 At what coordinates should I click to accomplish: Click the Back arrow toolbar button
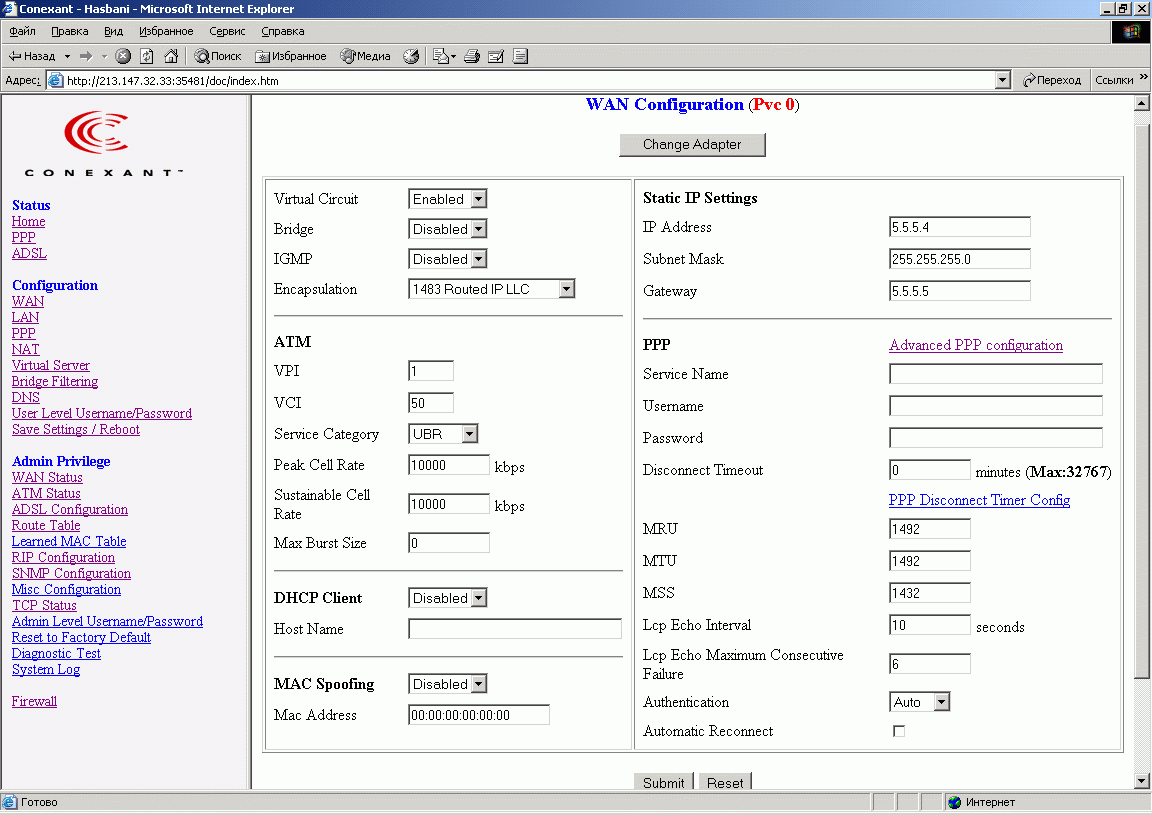(x=31, y=56)
